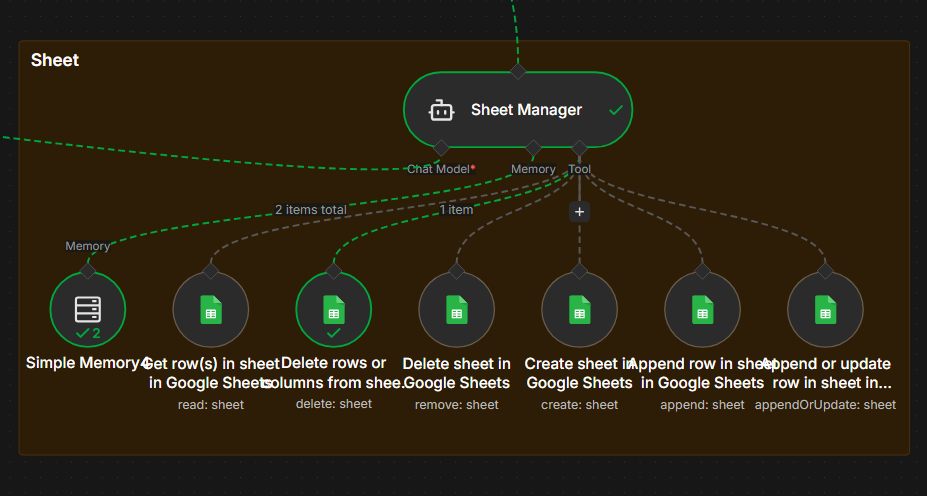Click diamond connector atop Delete sheet node
927x496 pixels.
[x=456, y=271]
